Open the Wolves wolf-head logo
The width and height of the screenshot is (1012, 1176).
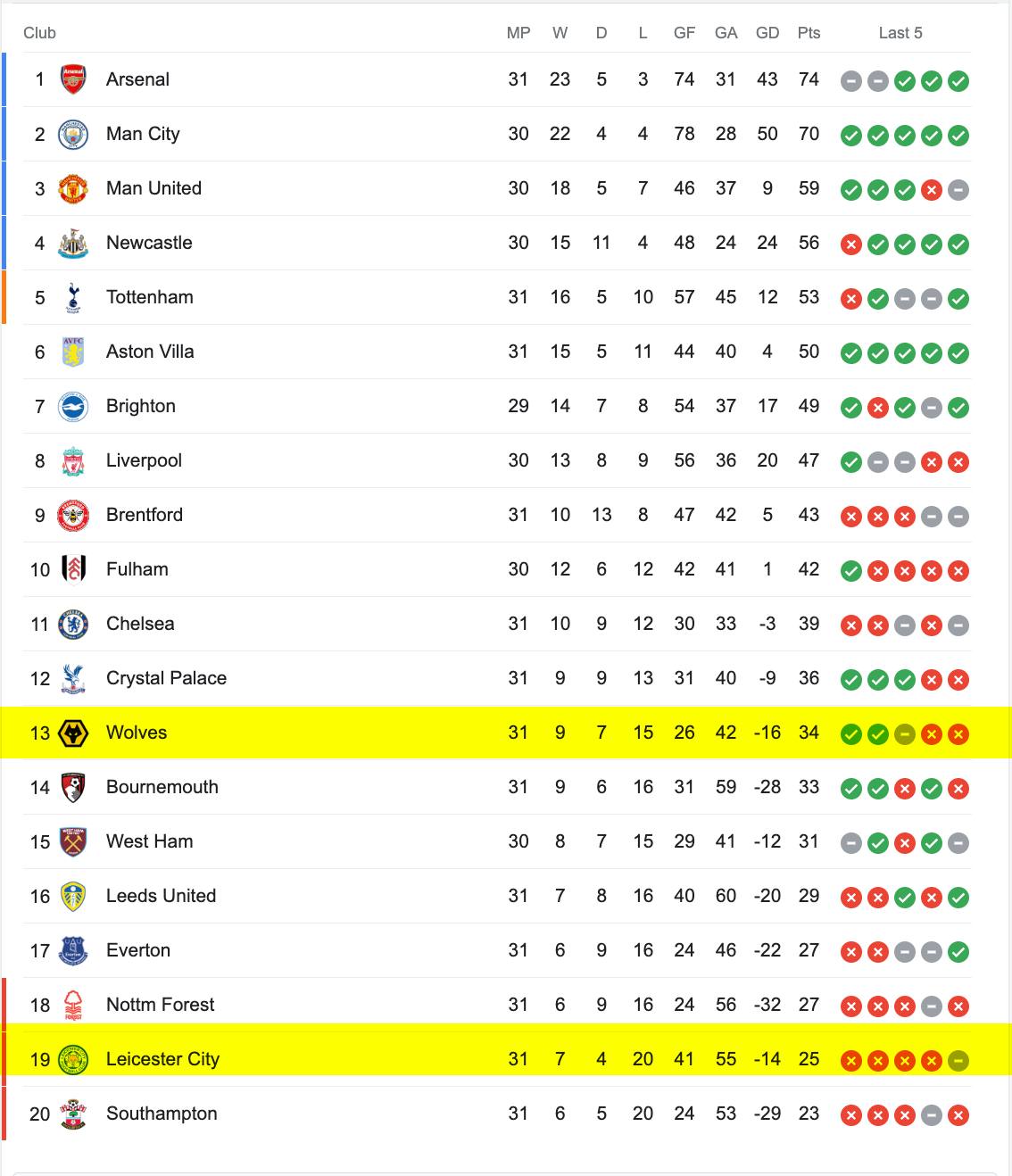click(73, 733)
